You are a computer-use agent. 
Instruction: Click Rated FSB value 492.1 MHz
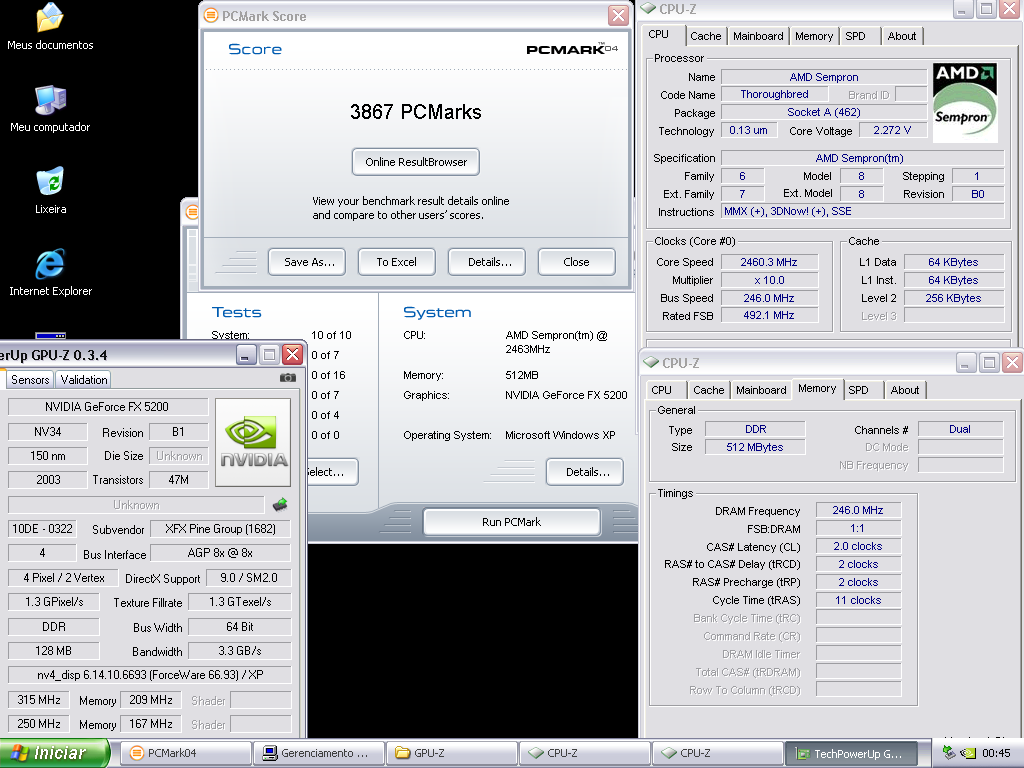pyautogui.click(x=769, y=315)
